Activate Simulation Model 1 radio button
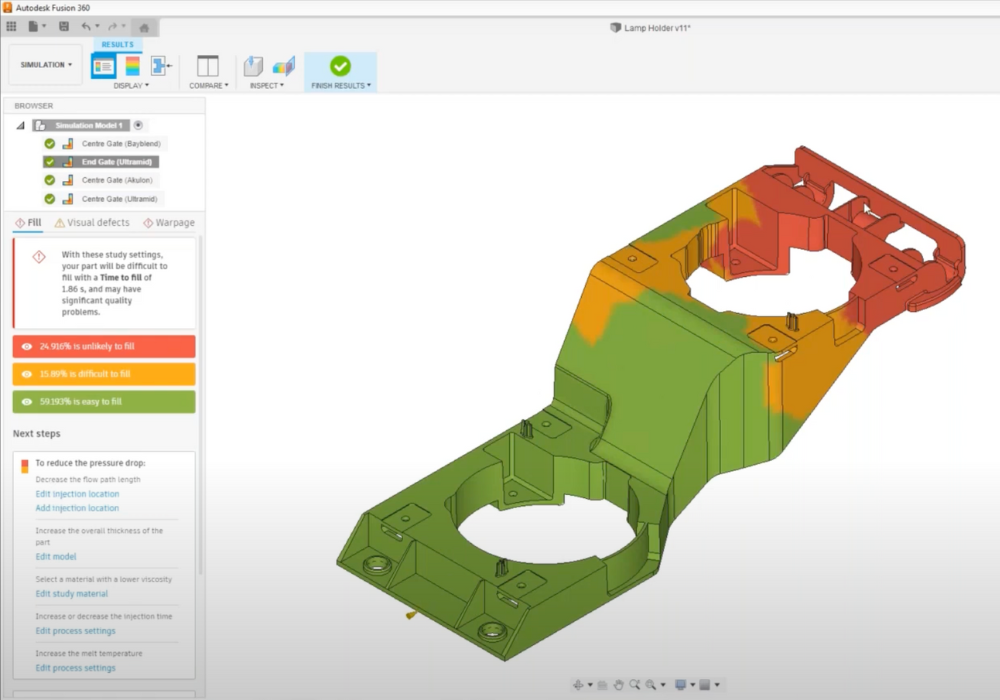This screenshot has width=1000, height=700. (138, 125)
